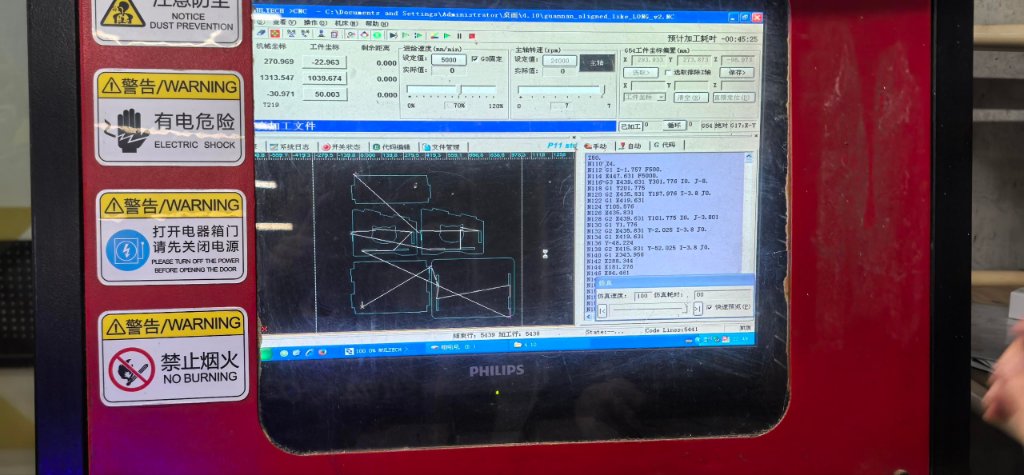This screenshot has width=1024, height=475.
Task: Switch to the 文件管理 tab
Action: tap(441, 147)
